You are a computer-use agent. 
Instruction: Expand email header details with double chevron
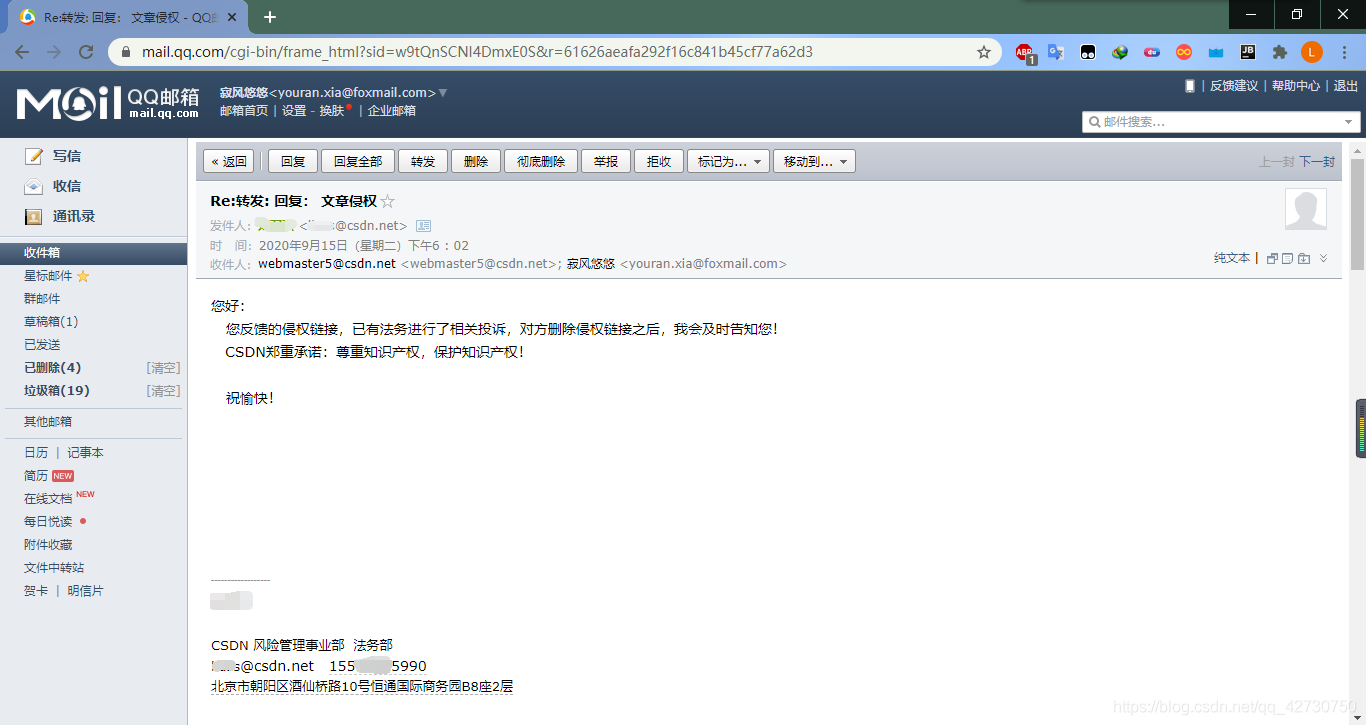pos(1324,258)
